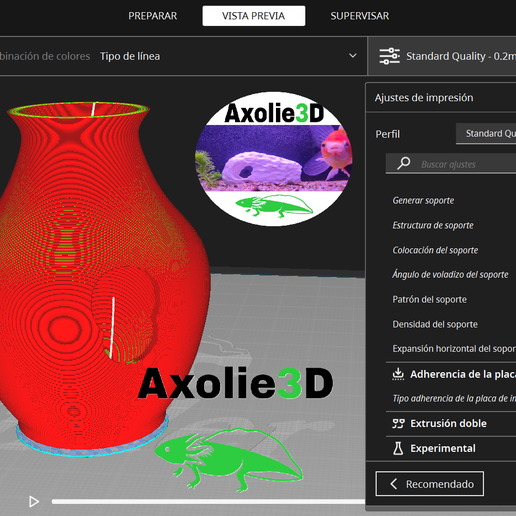Open the SUPERVISAR tab
The width and height of the screenshot is (516, 516).
click(360, 16)
